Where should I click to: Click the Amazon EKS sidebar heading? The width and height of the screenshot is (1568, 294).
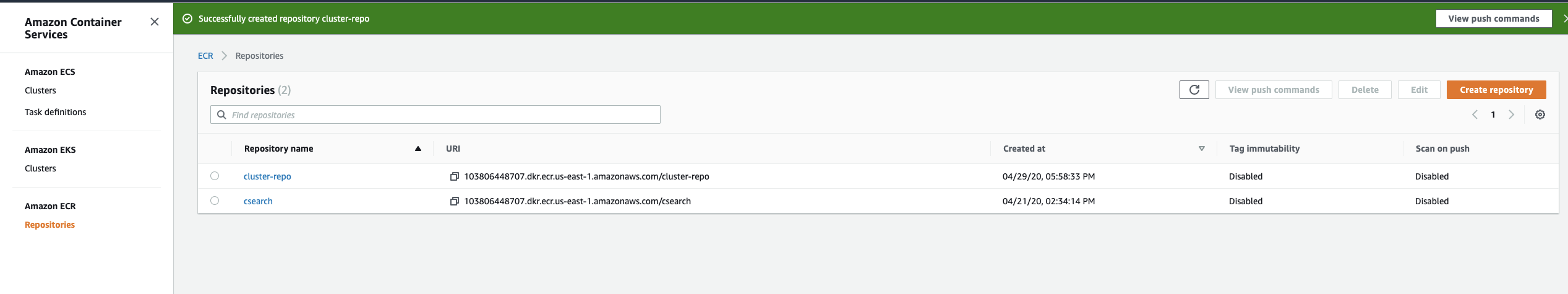pos(50,150)
